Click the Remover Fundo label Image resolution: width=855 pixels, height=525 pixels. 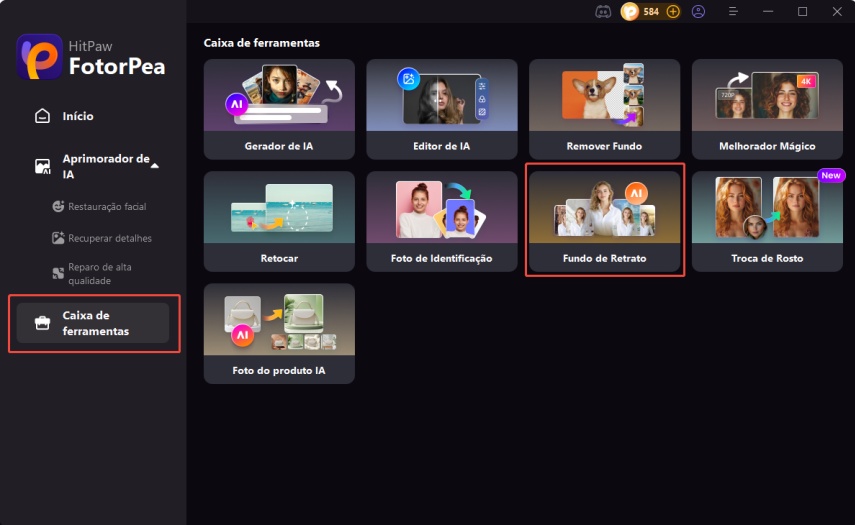(604, 146)
